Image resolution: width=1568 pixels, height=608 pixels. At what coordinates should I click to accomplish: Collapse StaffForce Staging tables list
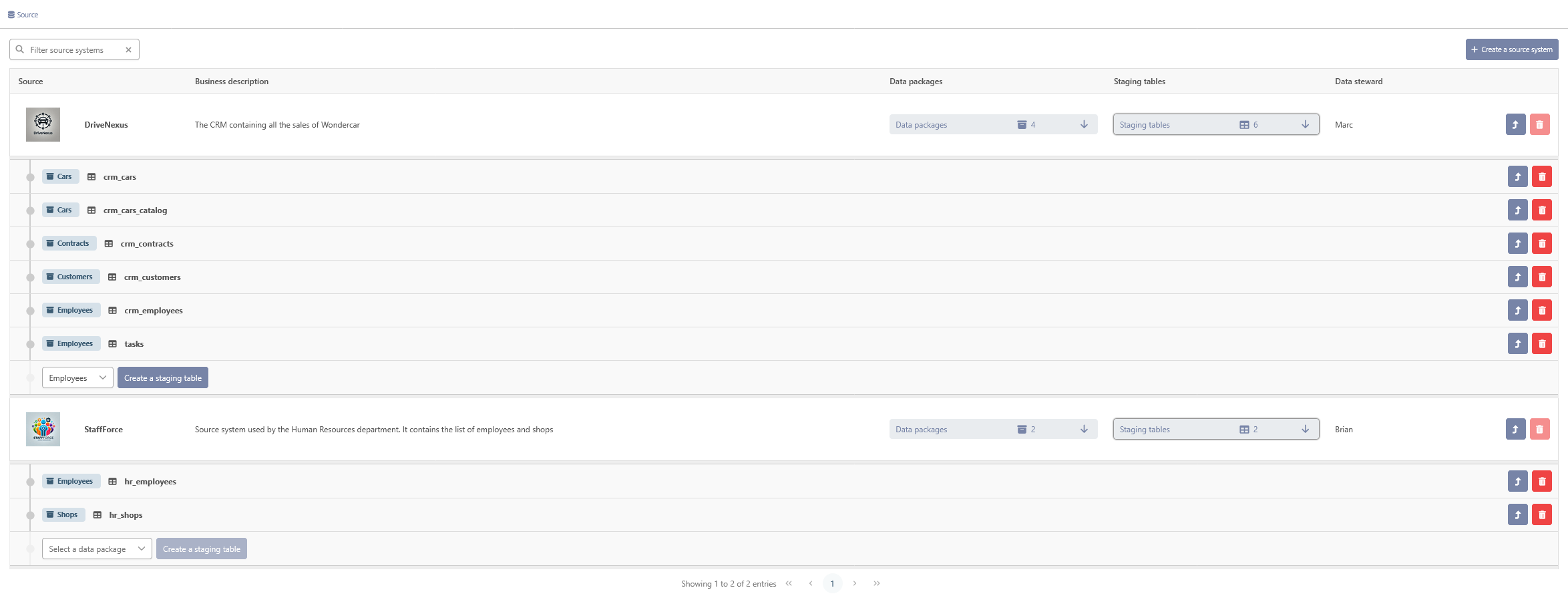pos(1216,429)
